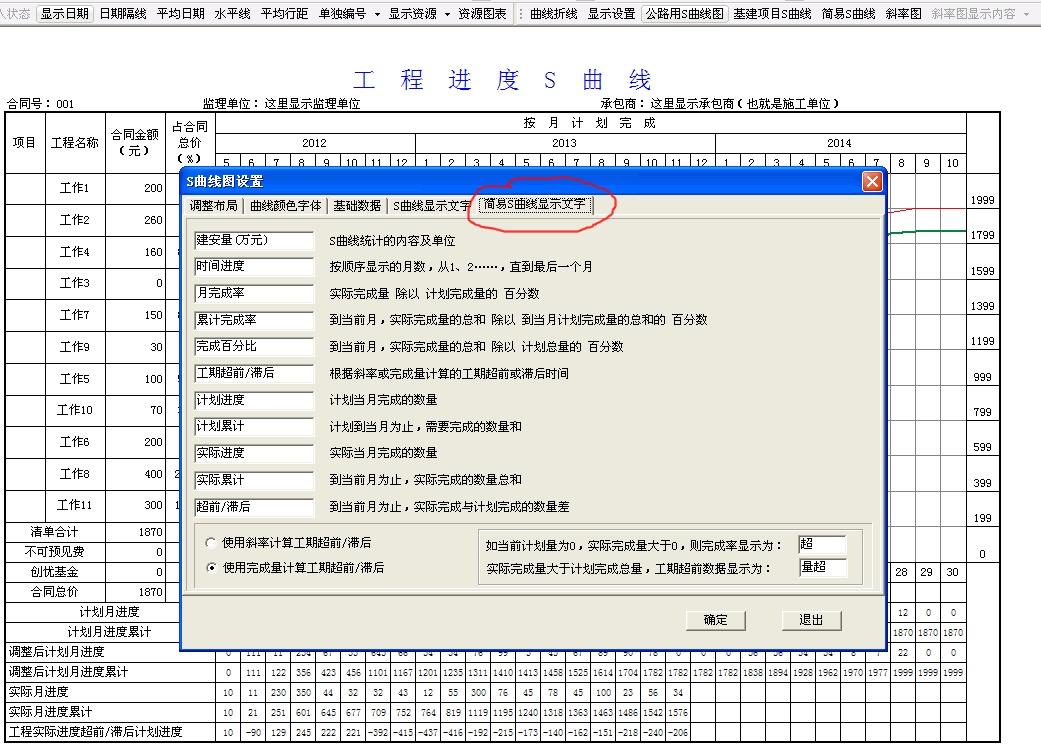This screenshot has width=1041, height=751.
Task: Click the 退出 button
Action: tap(811, 620)
